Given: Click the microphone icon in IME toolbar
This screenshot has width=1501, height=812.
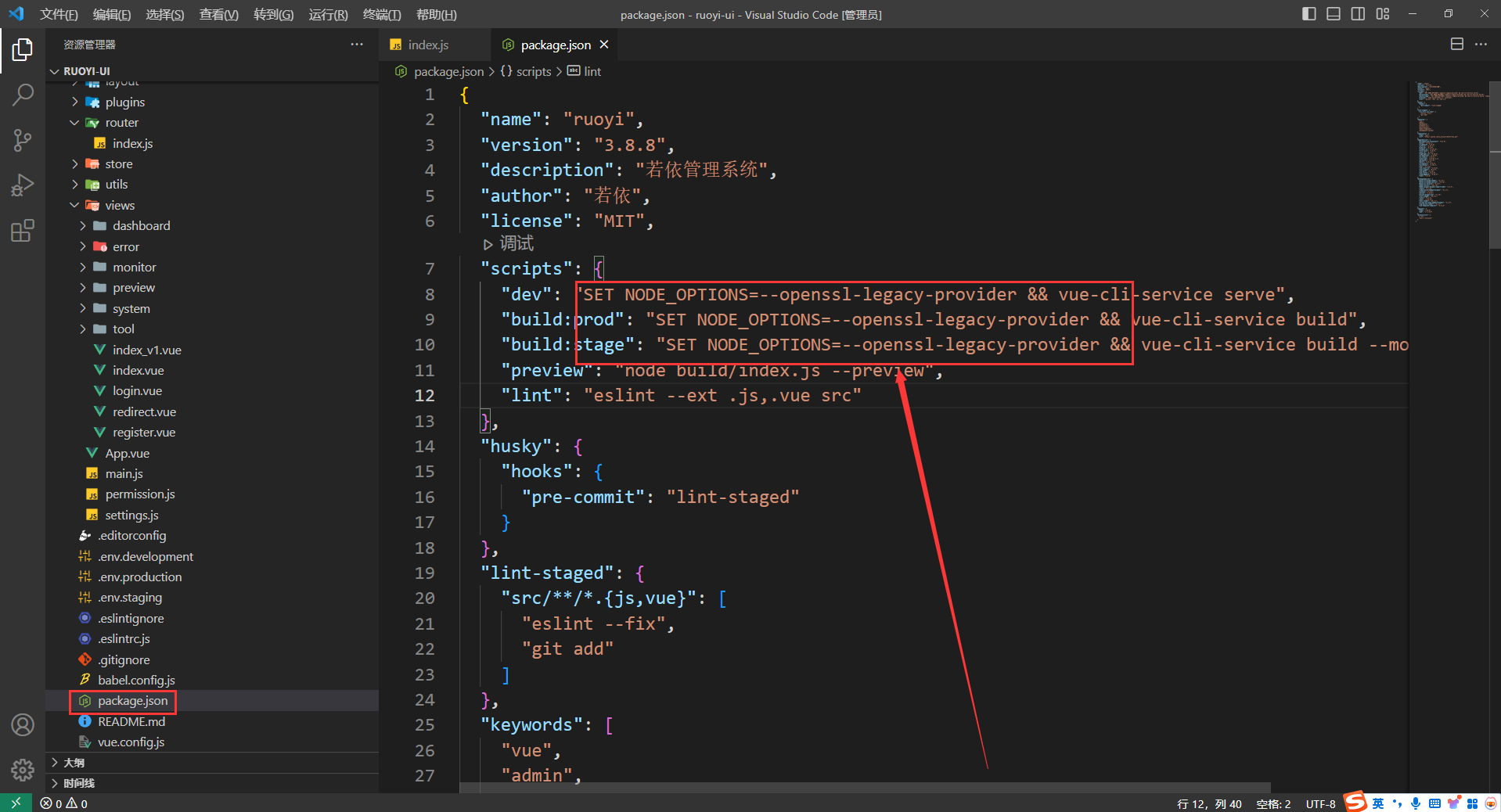Looking at the screenshot, I should 1416,803.
